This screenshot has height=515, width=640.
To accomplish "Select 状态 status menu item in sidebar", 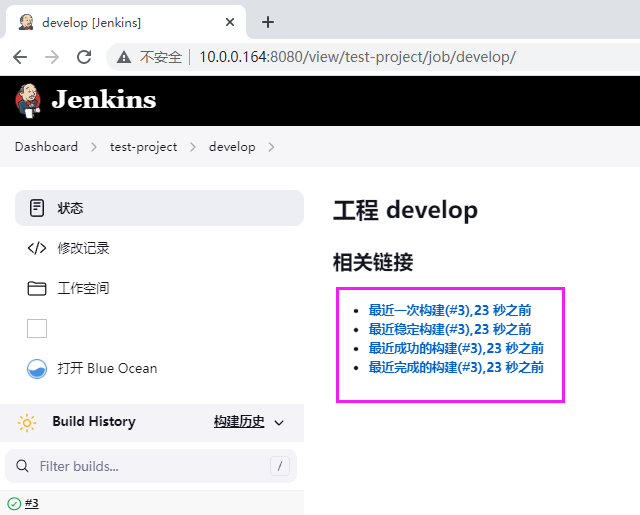I will [159, 208].
